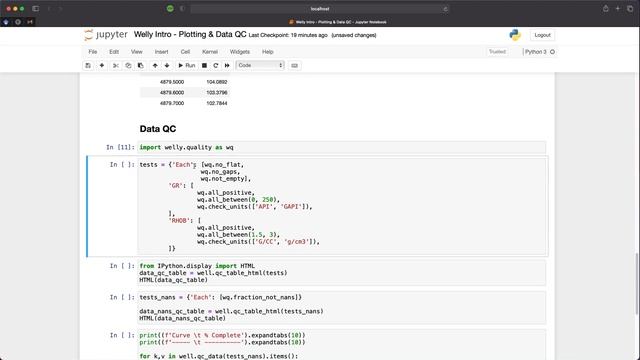Paste cells below icon in toolbar
The width and height of the screenshot is (640, 360).
tap(141, 65)
